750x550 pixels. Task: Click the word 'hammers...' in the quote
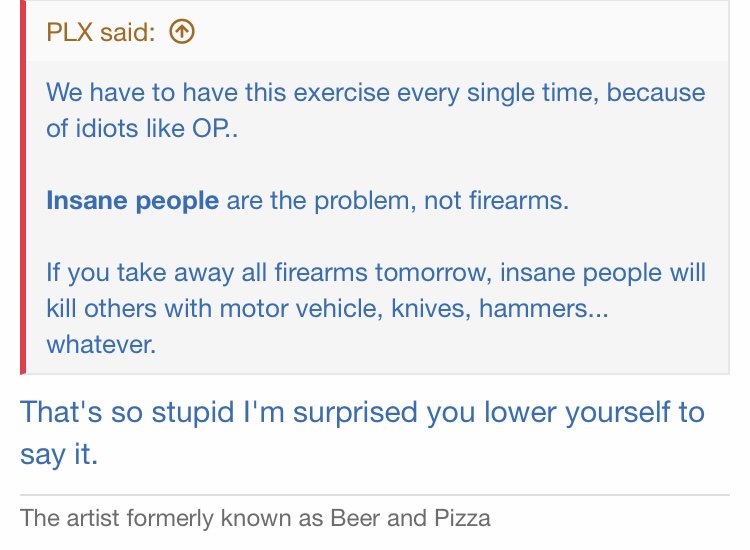tap(544, 308)
